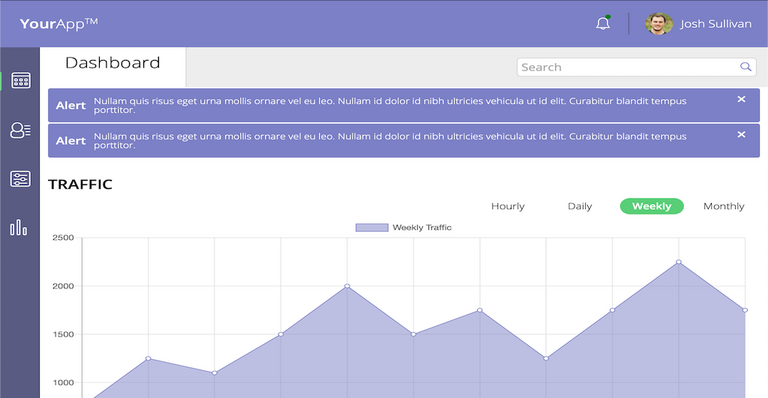Screen dimensions: 768x398
Task: Open the notifications bell
Action: [x=603, y=23]
